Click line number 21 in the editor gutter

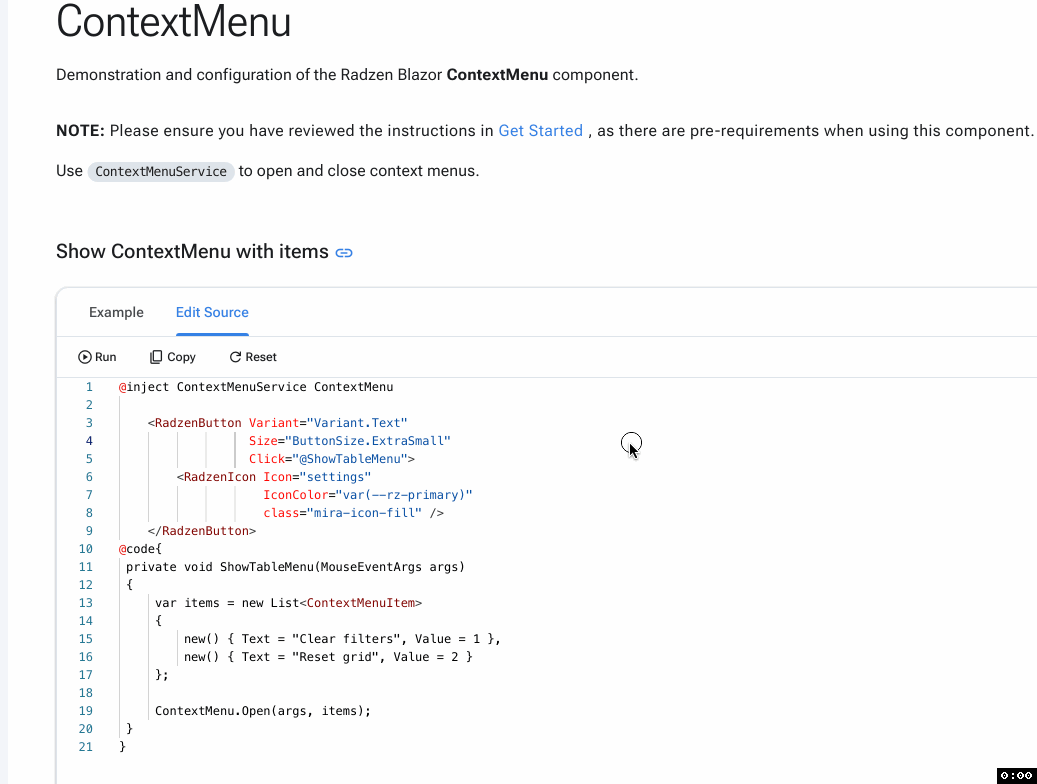pos(86,747)
